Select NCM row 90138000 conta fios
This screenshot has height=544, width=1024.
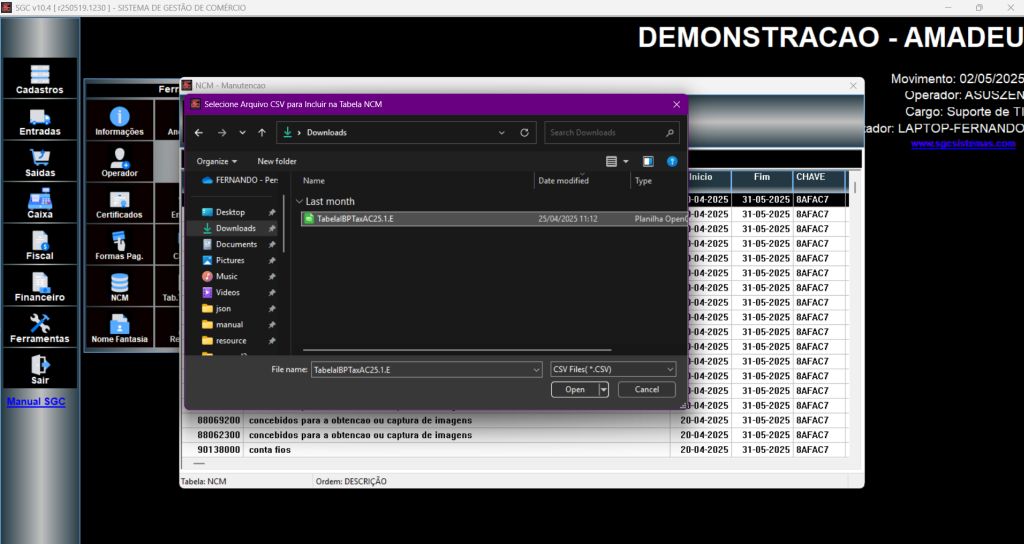[x=514, y=450]
